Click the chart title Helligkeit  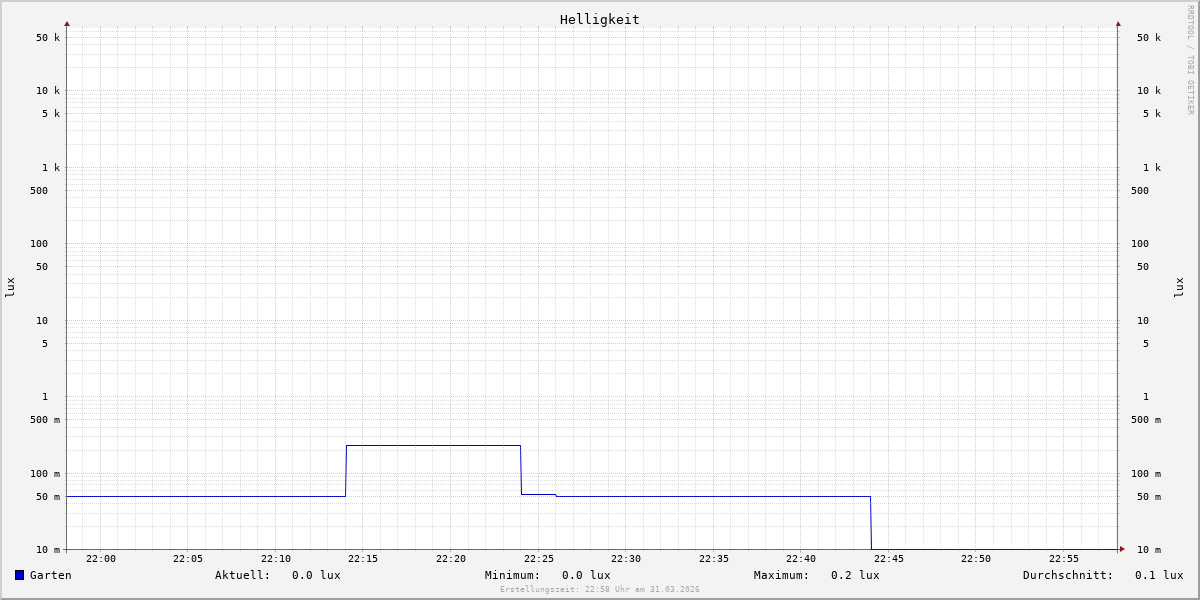[600, 20]
